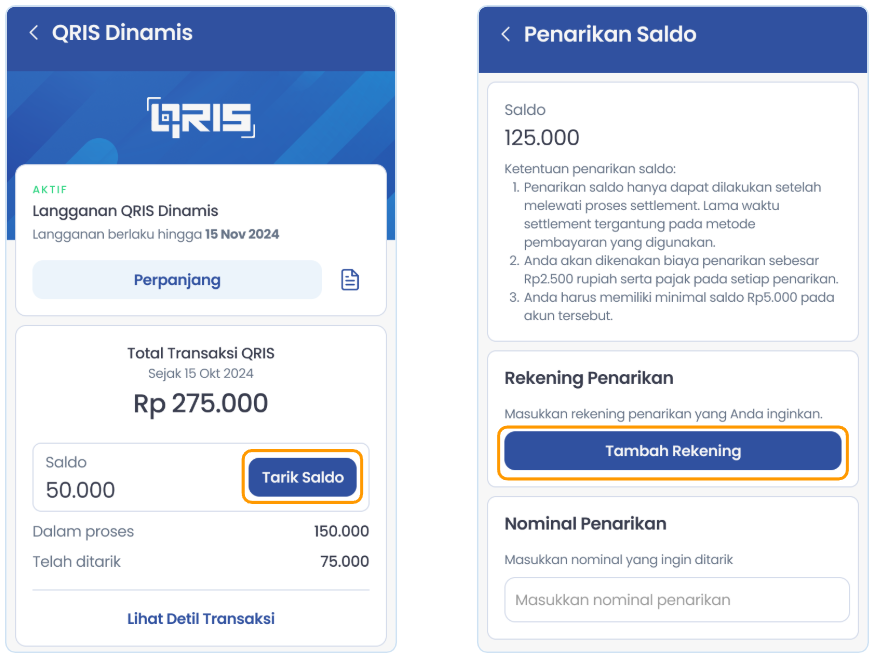Open the Lihat Detil Transaksi link

coord(201,618)
